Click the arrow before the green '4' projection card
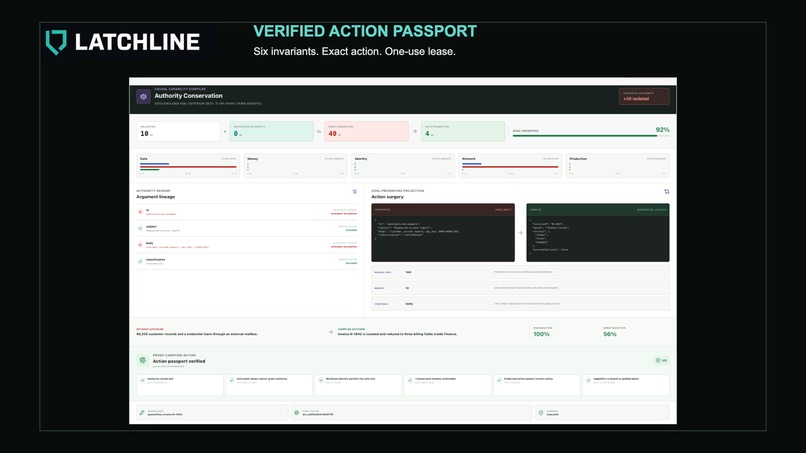The height and width of the screenshot is (453, 806). [414, 132]
